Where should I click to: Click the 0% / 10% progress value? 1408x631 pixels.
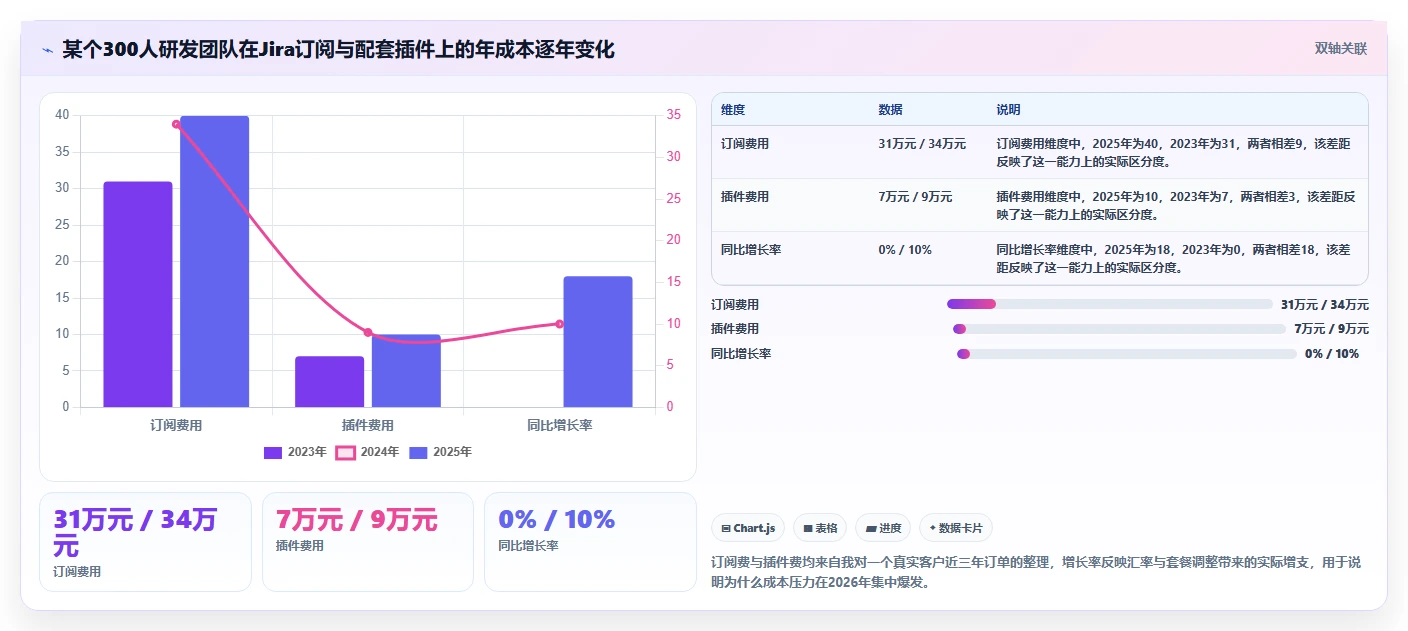(x=1332, y=354)
